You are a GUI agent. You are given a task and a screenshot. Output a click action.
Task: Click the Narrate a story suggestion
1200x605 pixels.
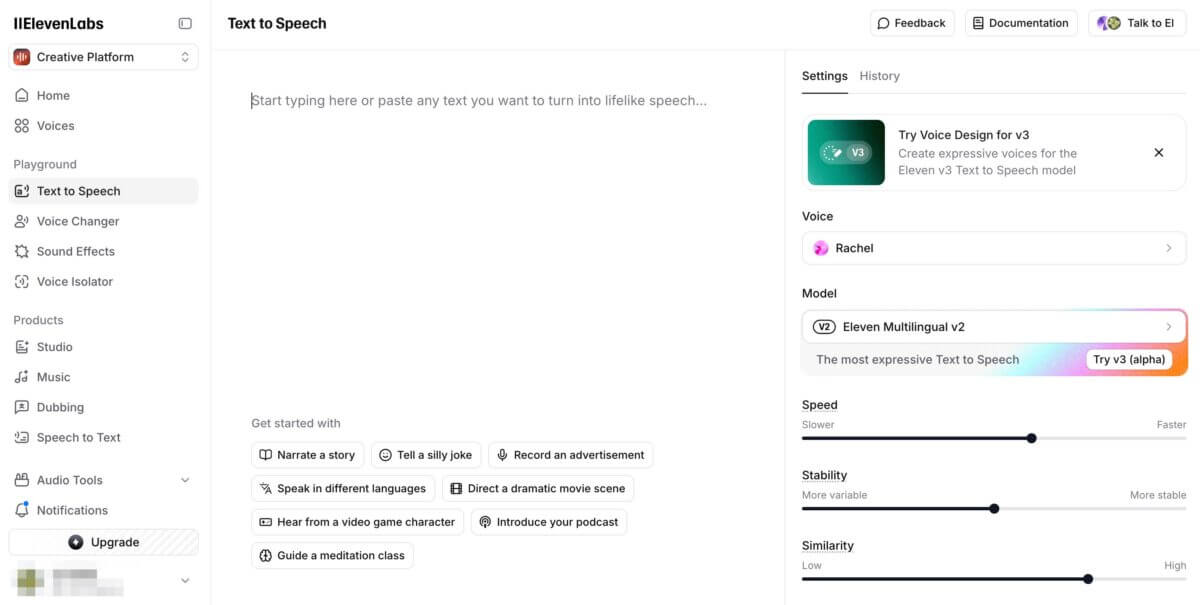[x=308, y=455]
